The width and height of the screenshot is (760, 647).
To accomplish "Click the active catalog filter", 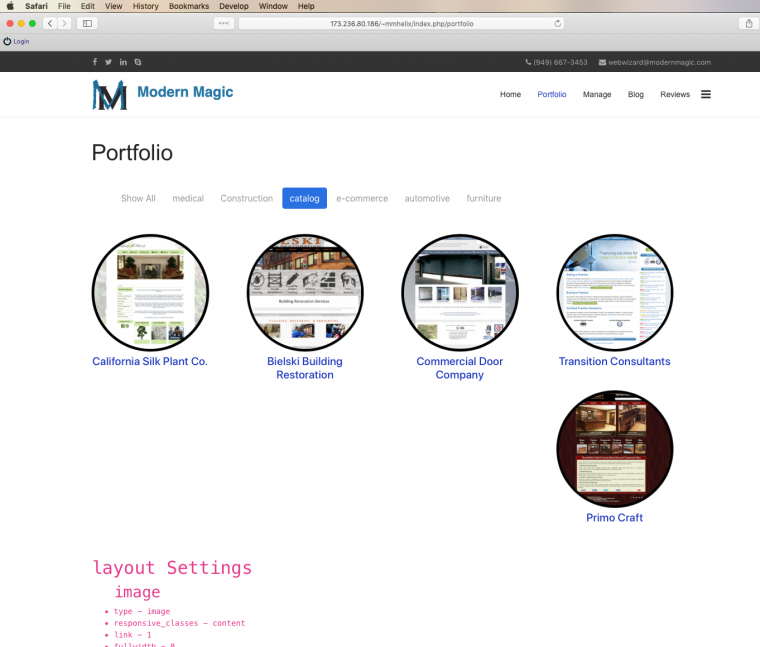I will pos(304,198).
